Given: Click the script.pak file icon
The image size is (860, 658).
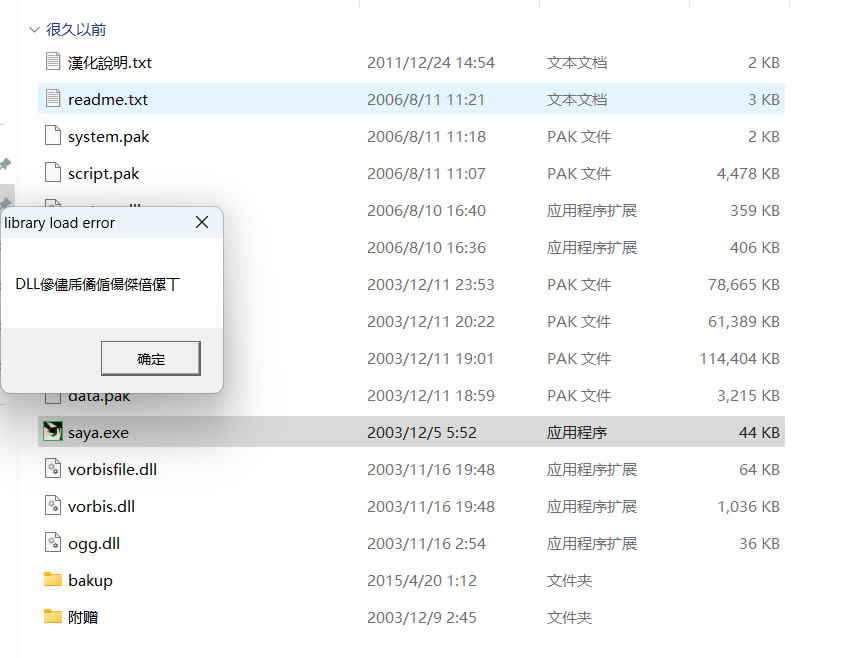Looking at the screenshot, I should tap(53, 173).
